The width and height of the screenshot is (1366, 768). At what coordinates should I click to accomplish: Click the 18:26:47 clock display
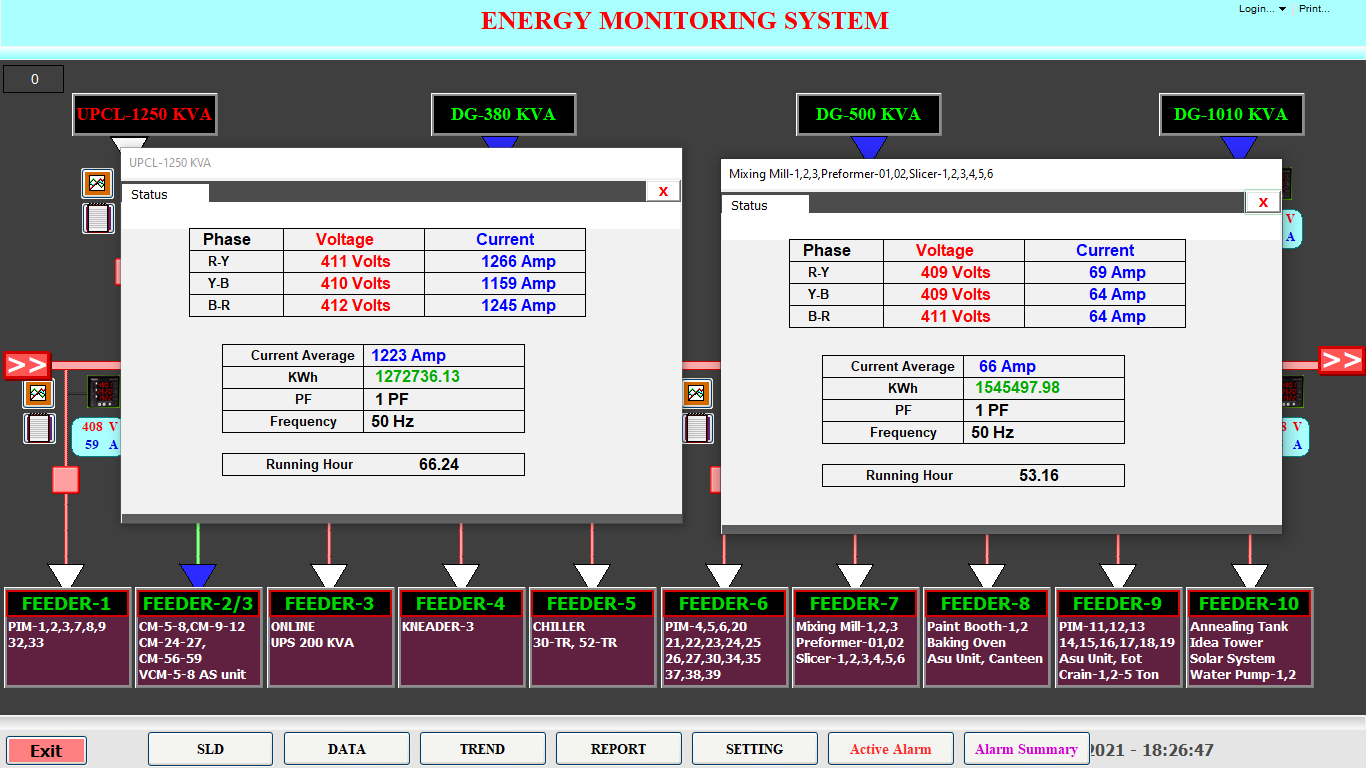[1177, 750]
